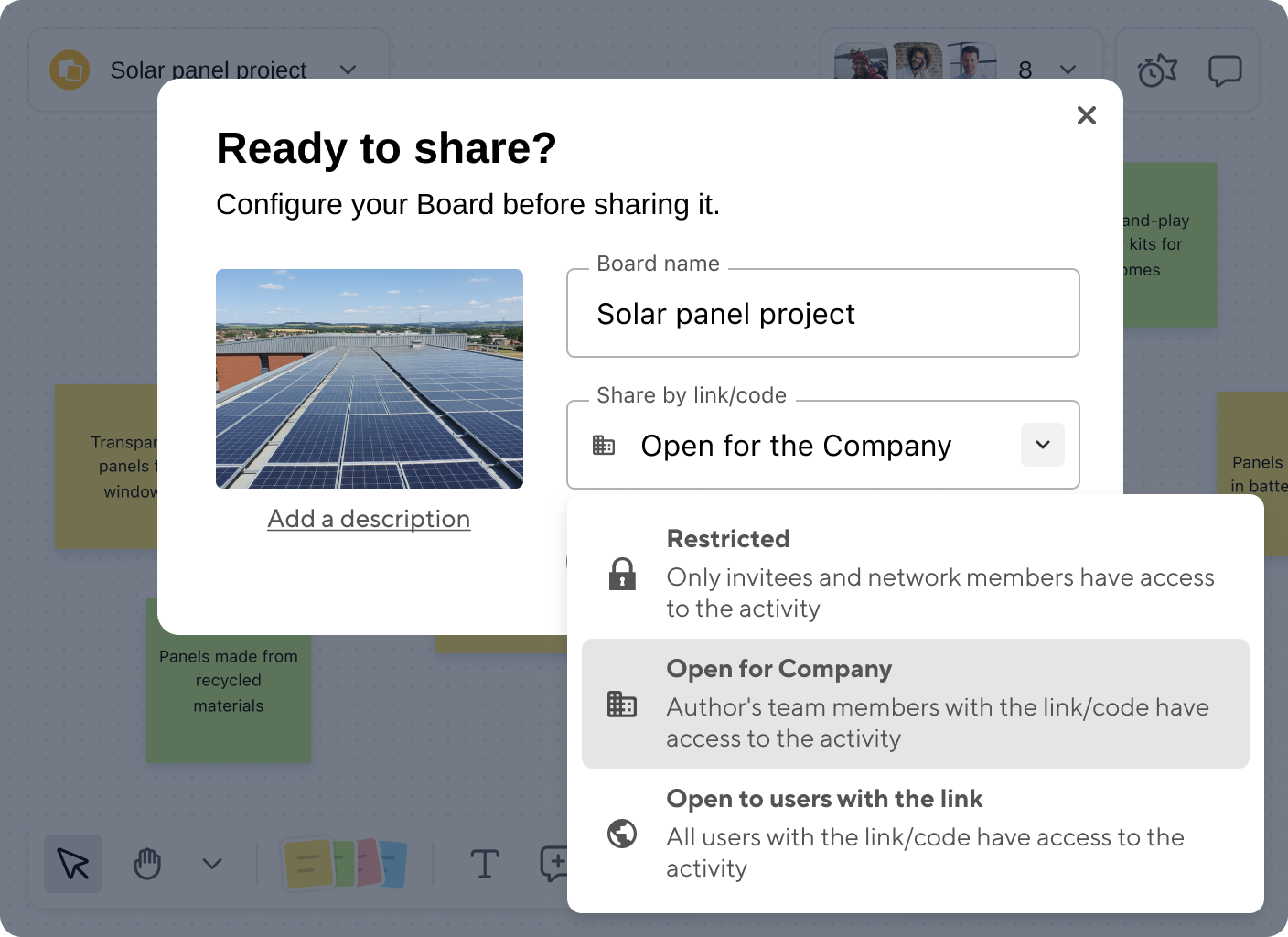
Task: Pick the sticky notes tool
Action: (345, 863)
